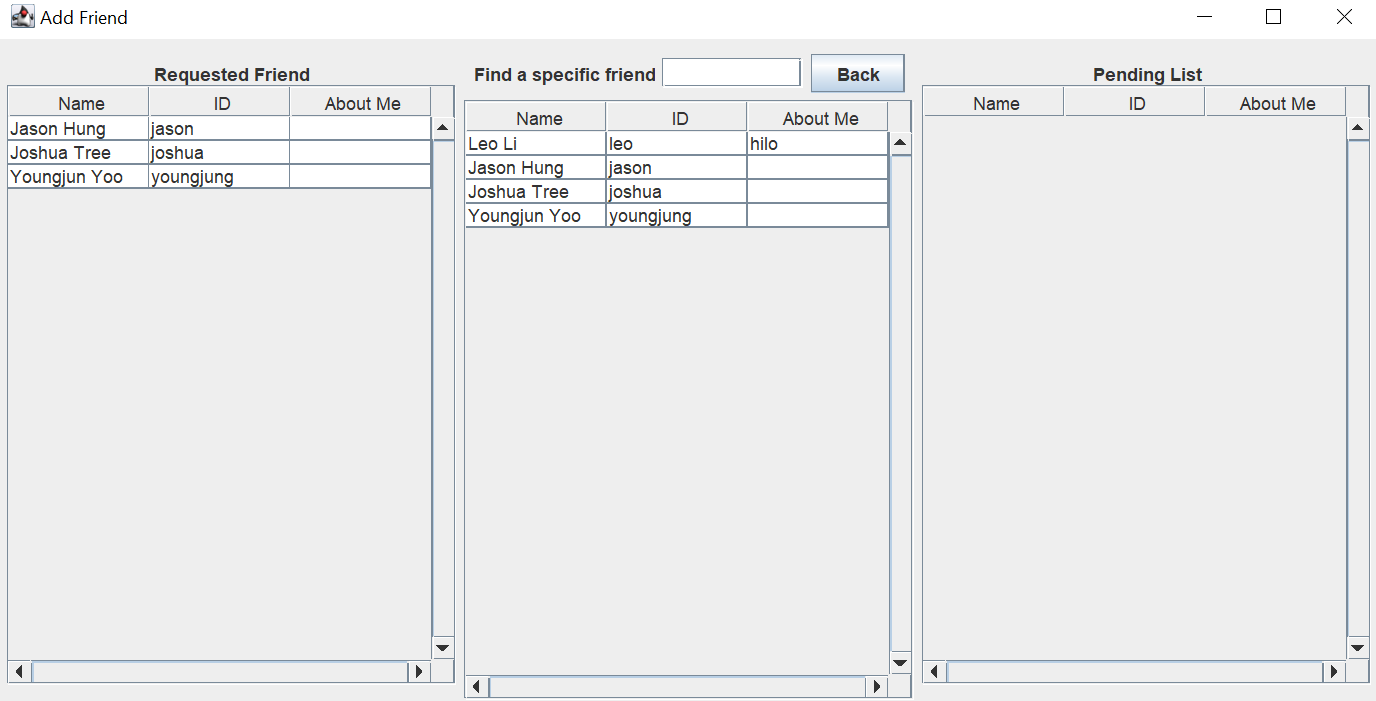Viewport: 1376px width, 701px height.
Task: Click ID header in Pending List table
Action: click(1135, 102)
